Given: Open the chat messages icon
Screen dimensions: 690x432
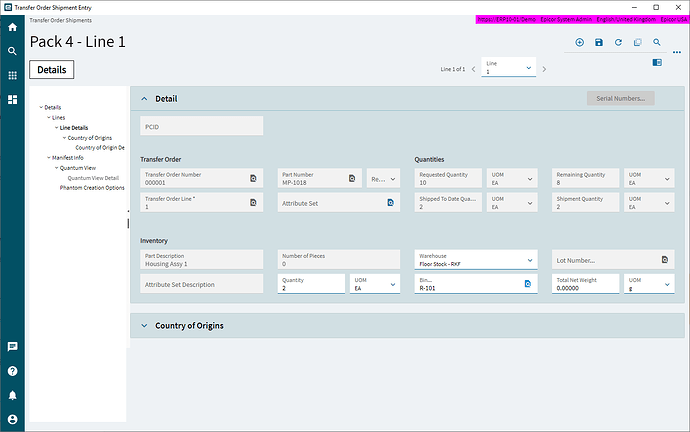Looking at the screenshot, I should 12,347.
